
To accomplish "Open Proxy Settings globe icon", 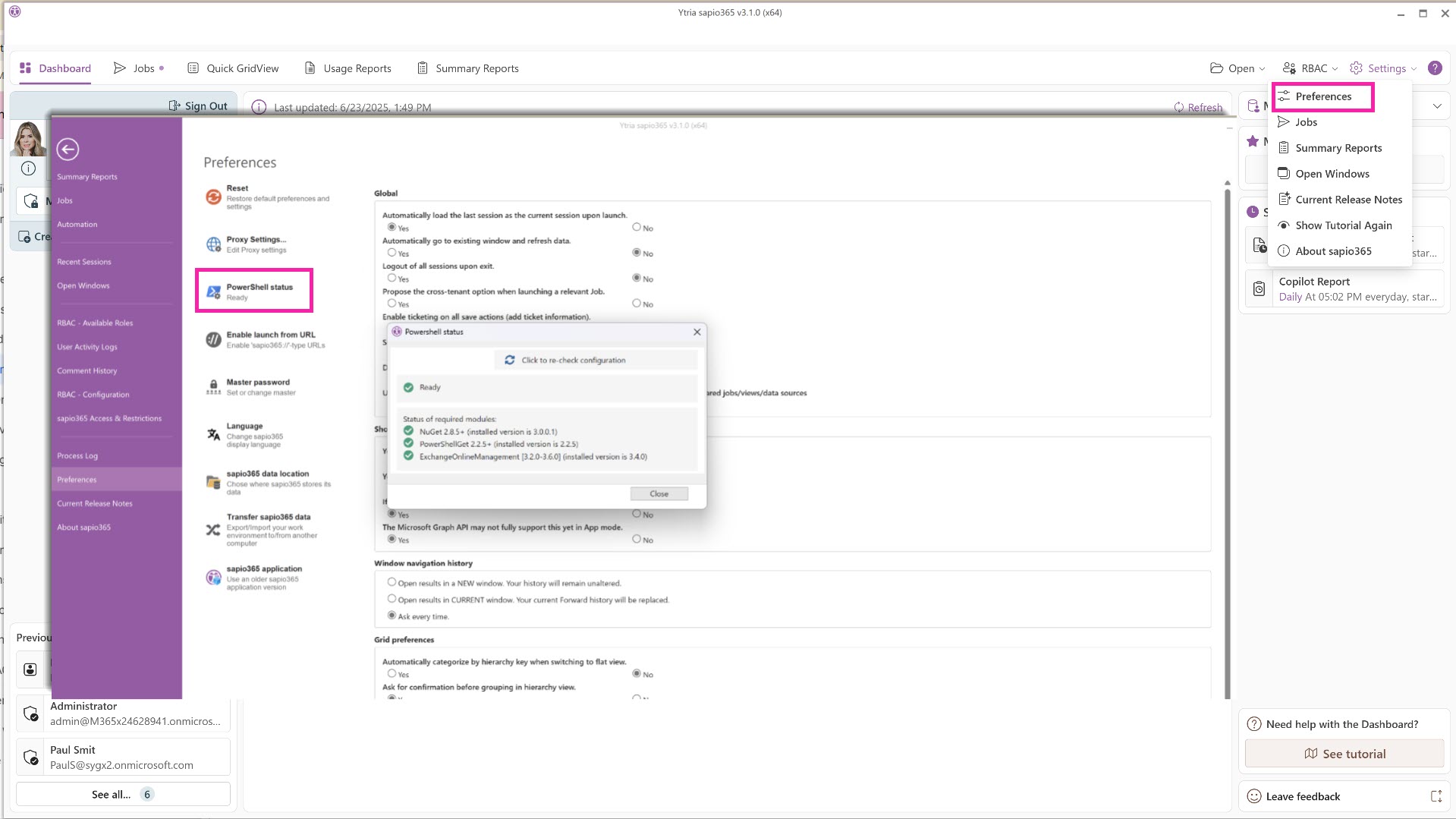I will (x=213, y=244).
